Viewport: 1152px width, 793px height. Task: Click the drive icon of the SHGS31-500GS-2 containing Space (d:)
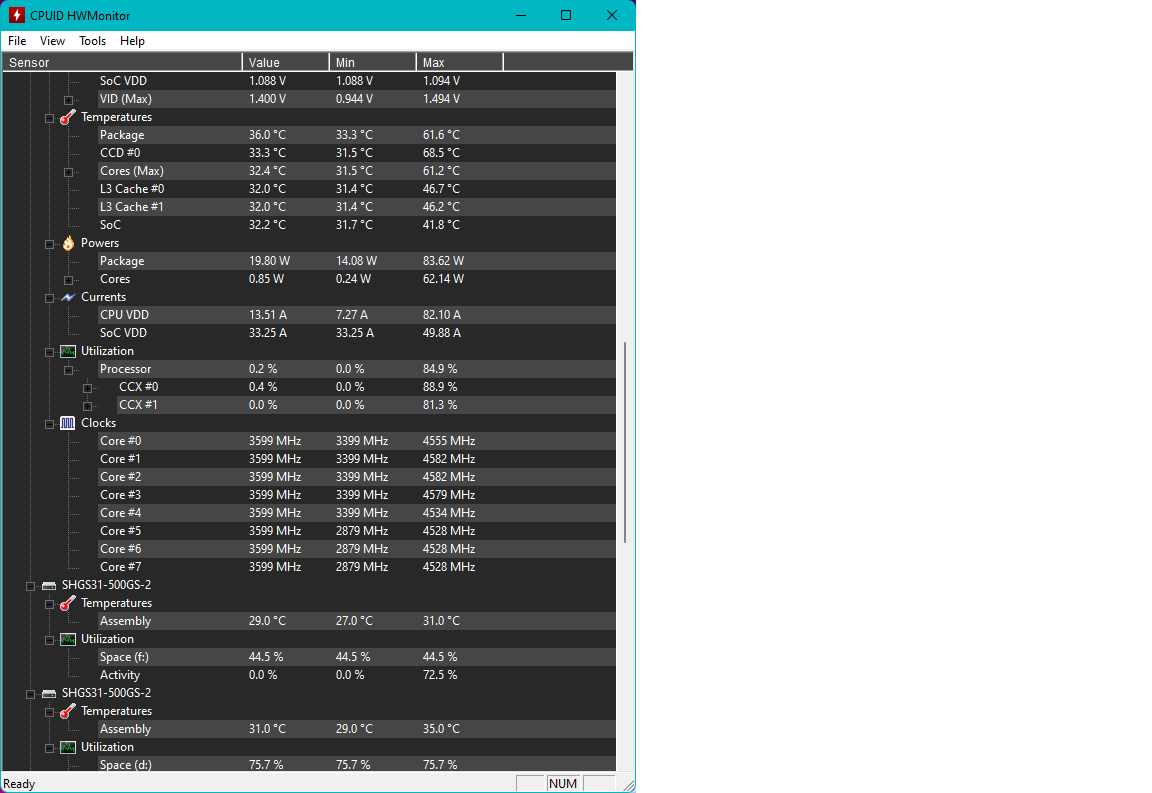click(x=48, y=694)
